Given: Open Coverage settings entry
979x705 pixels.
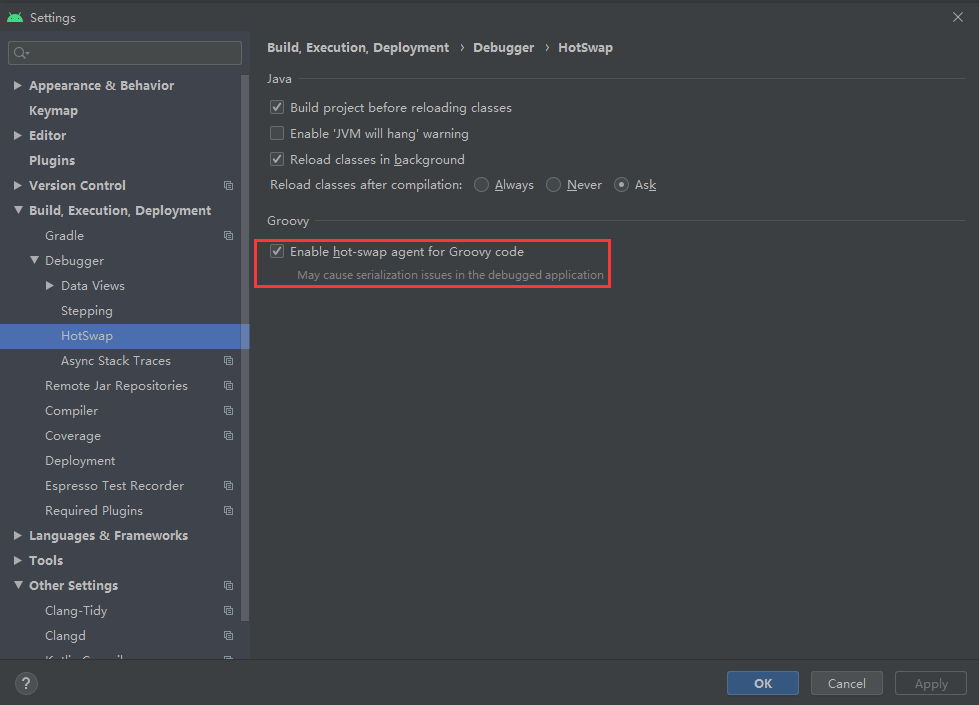Looking at the screenshot, I should [72, 435].
